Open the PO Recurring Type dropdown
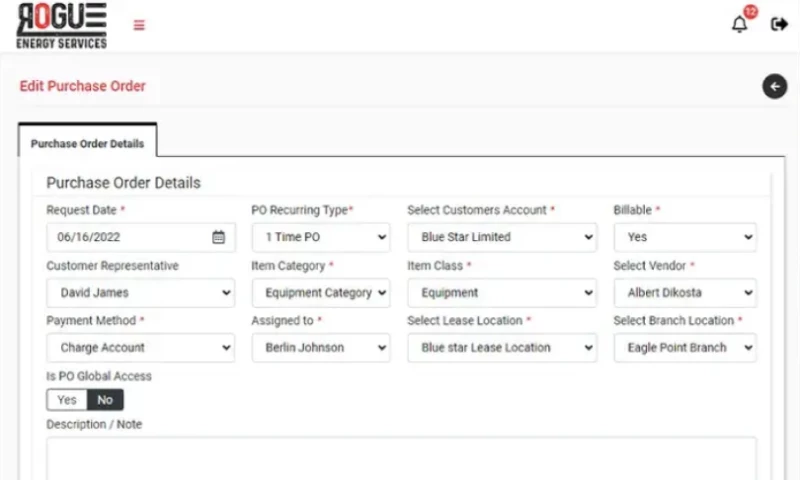800x480 pixels. click(x=321, y=237)
